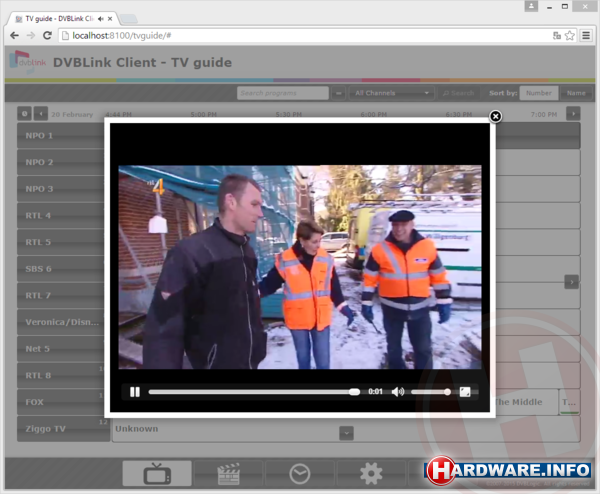Screen dimensions: 600x494
Task: Click right arrow at guide's edge
Action: tap(572, 282)
